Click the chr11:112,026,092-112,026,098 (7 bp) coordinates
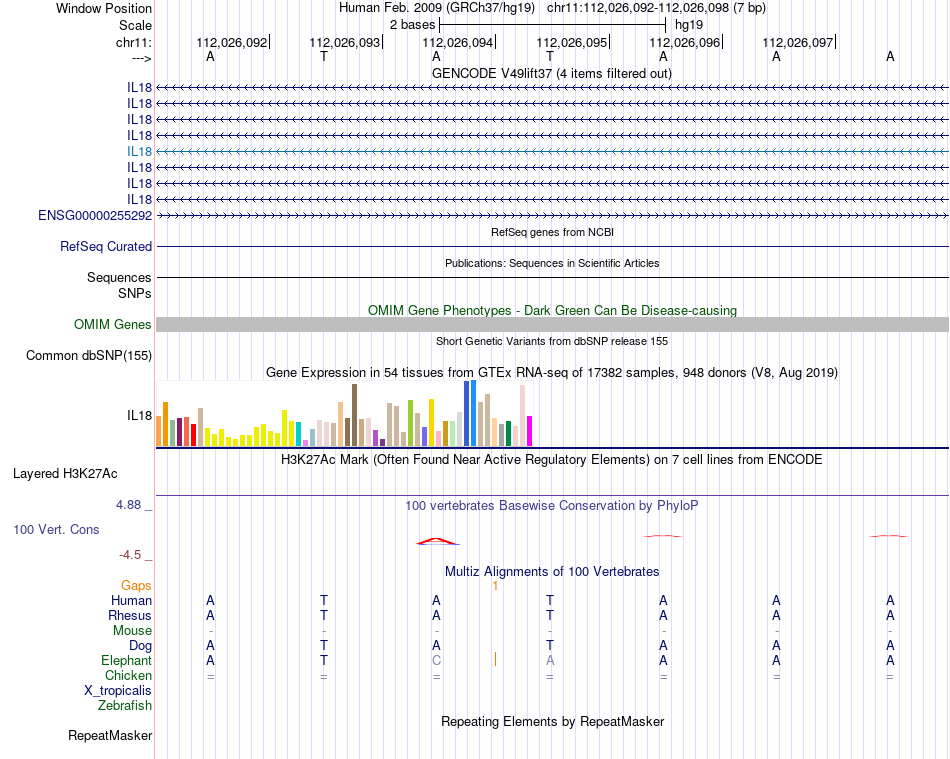950x759 pixels. pos(656,8)
